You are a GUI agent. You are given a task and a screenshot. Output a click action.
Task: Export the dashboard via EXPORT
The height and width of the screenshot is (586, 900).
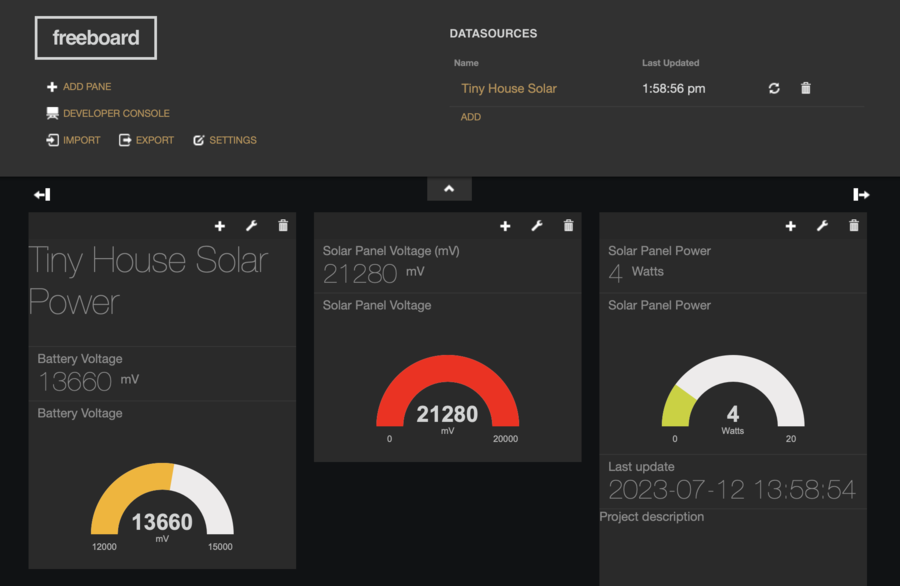pos(146,141)
